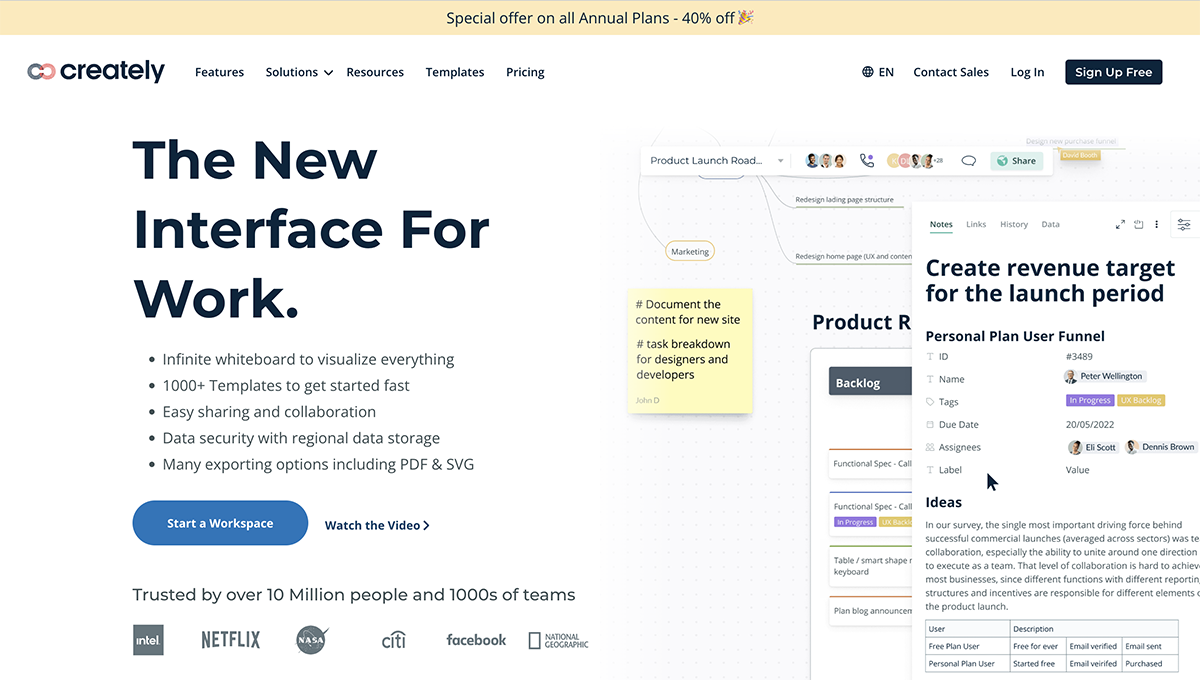Click the embed code icon beside the expand arrows
The image size is (1200, 680).
coord(1139,225)
